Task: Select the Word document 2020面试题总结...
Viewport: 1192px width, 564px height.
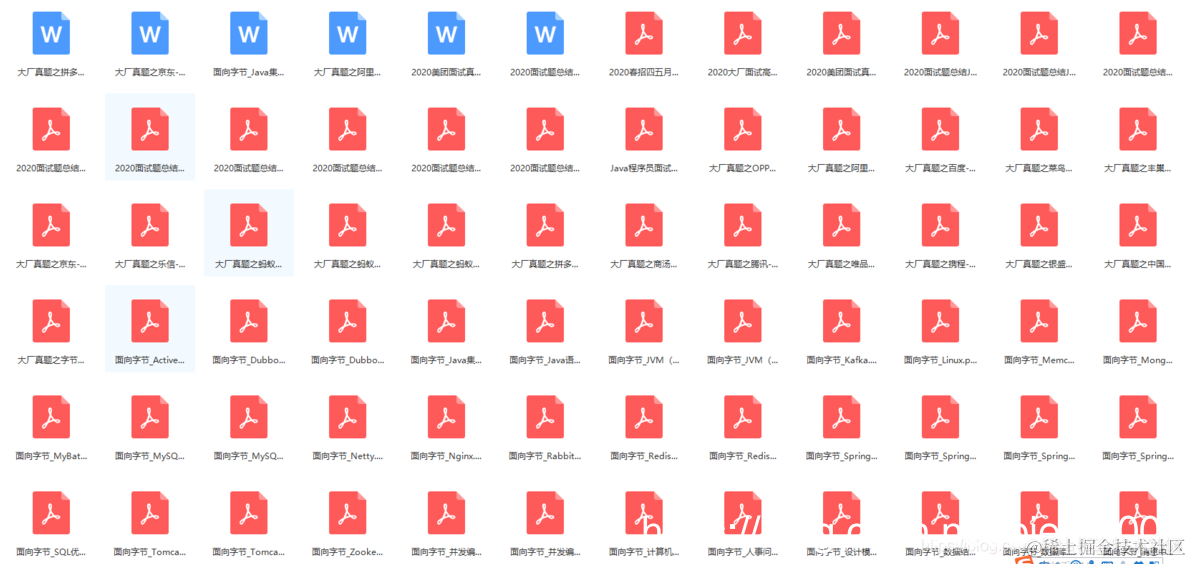Action: 545,33
